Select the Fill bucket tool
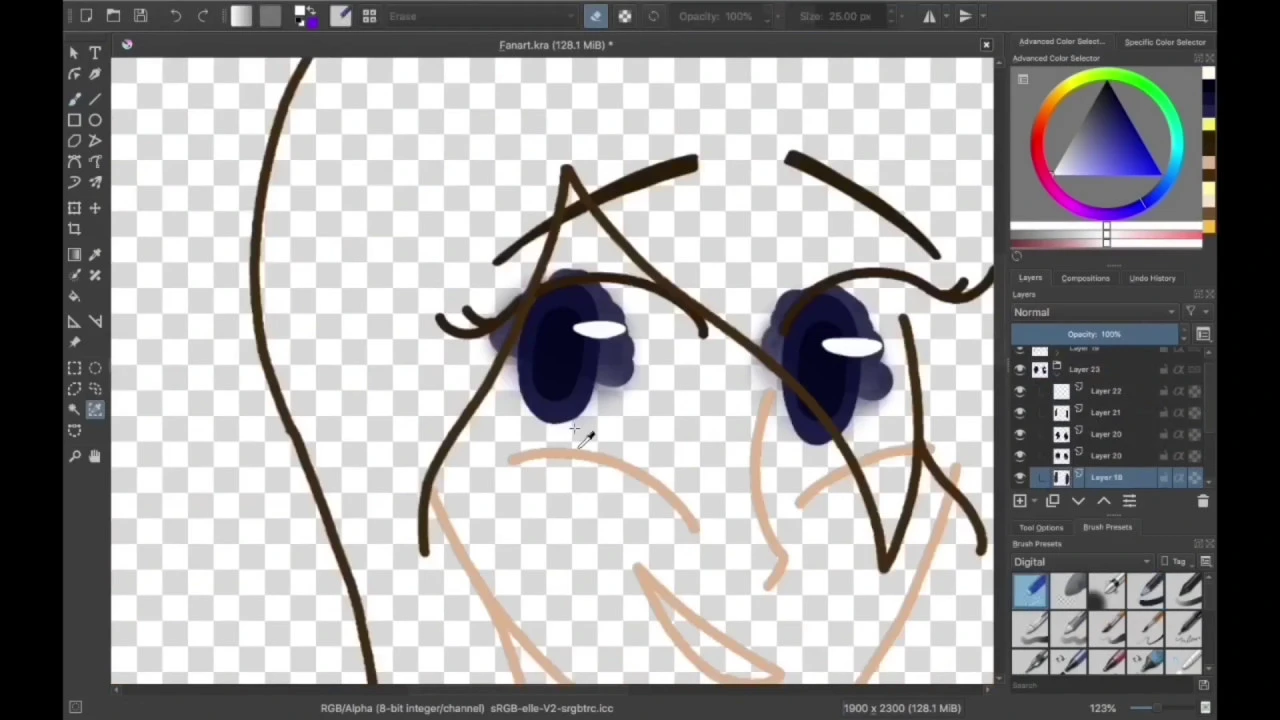Screen dimensions: 1280x720 click(x=74, y=297)
